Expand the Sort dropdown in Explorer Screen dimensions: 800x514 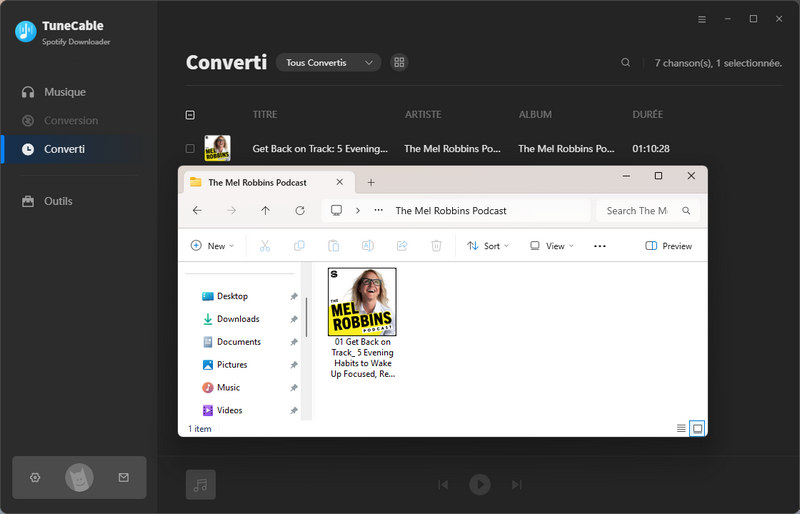(488, 246)
